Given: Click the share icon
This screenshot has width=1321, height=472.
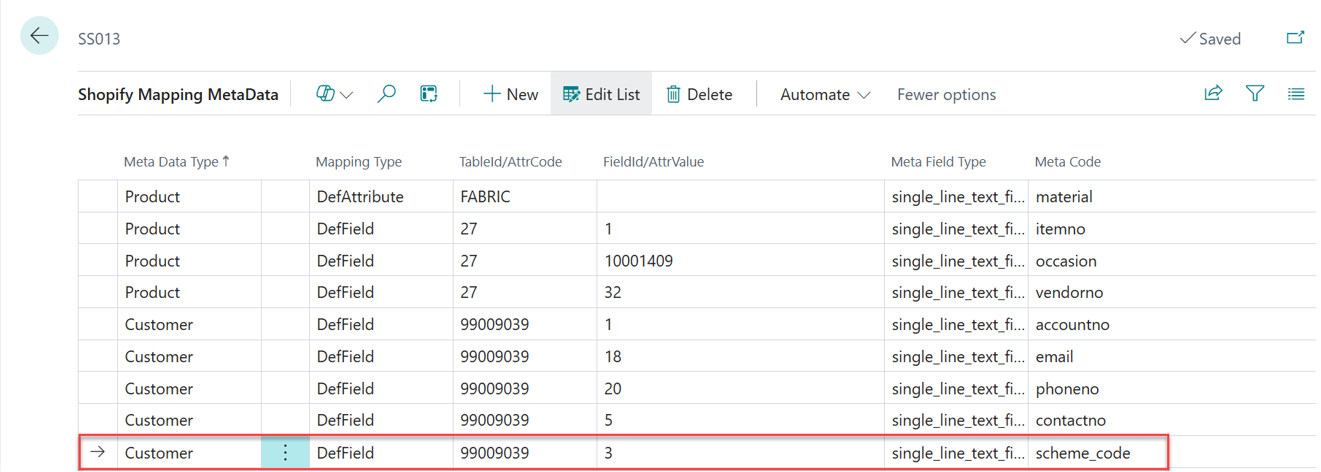Looking at the screenshot, I should point(1213,94).
